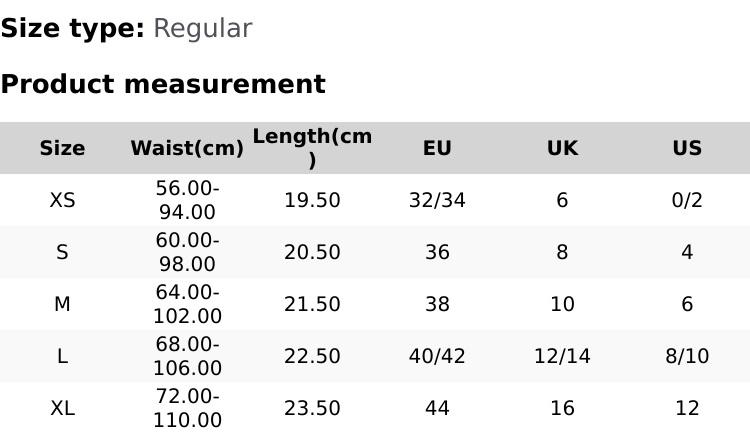Click the EU size 40/42 cell
This screenshot has width=750, height=434.
(x=437, y=356)
